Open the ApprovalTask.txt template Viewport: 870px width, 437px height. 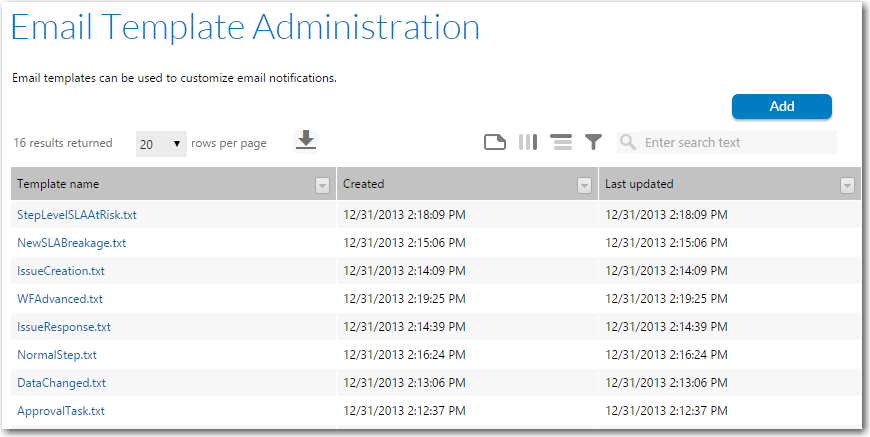[60, 411]
